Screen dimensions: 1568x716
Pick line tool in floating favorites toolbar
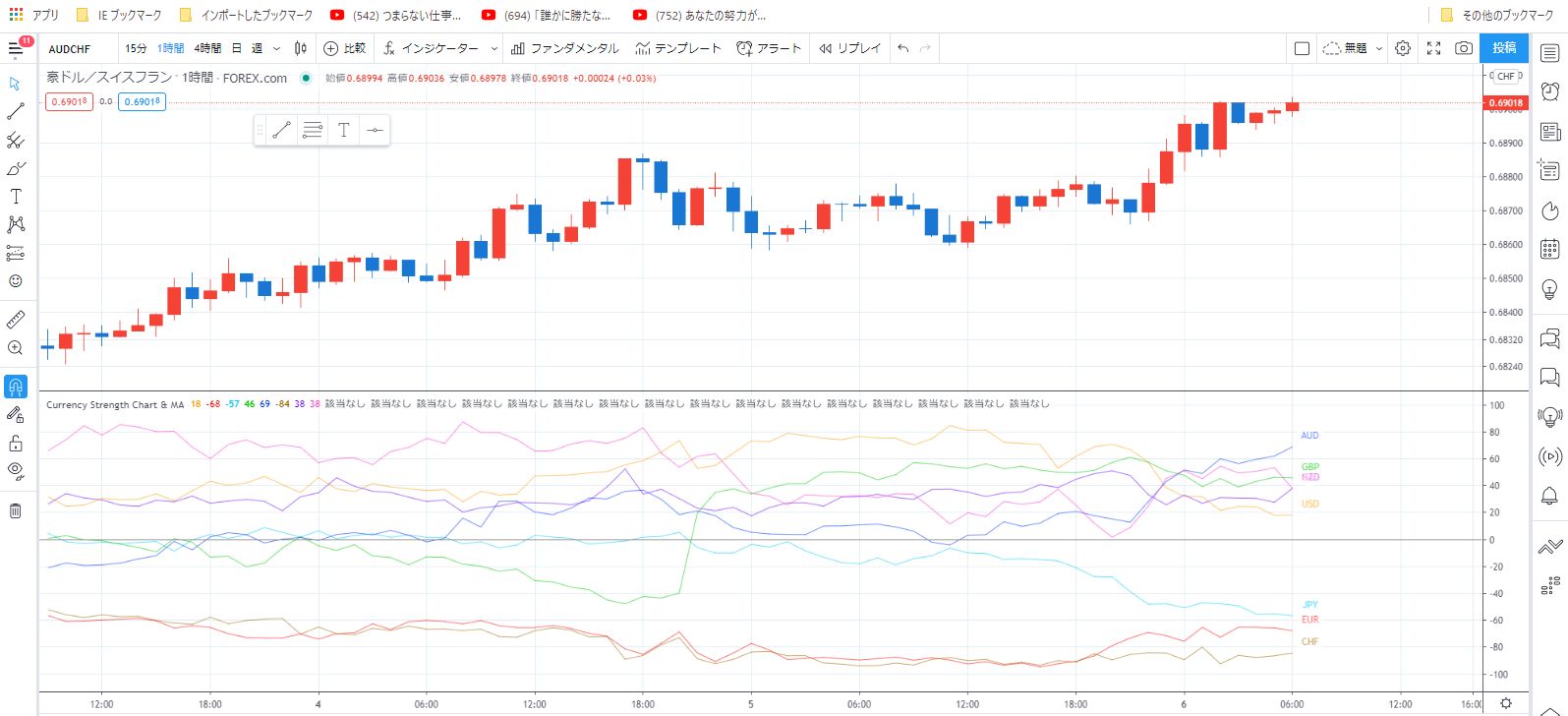(x=281, y=130)
